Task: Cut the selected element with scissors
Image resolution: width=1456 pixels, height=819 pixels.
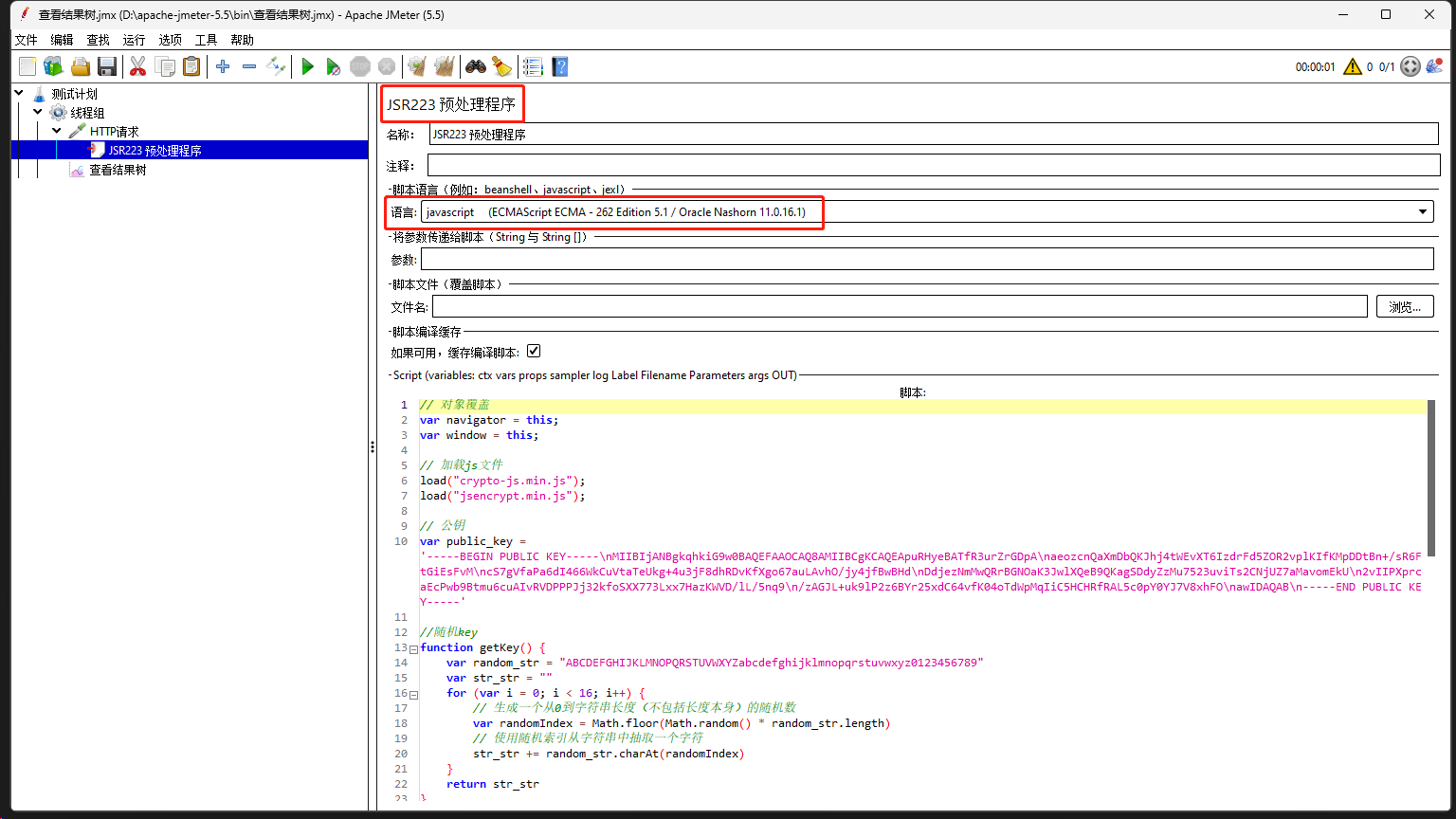Action: tap(137, 66)
